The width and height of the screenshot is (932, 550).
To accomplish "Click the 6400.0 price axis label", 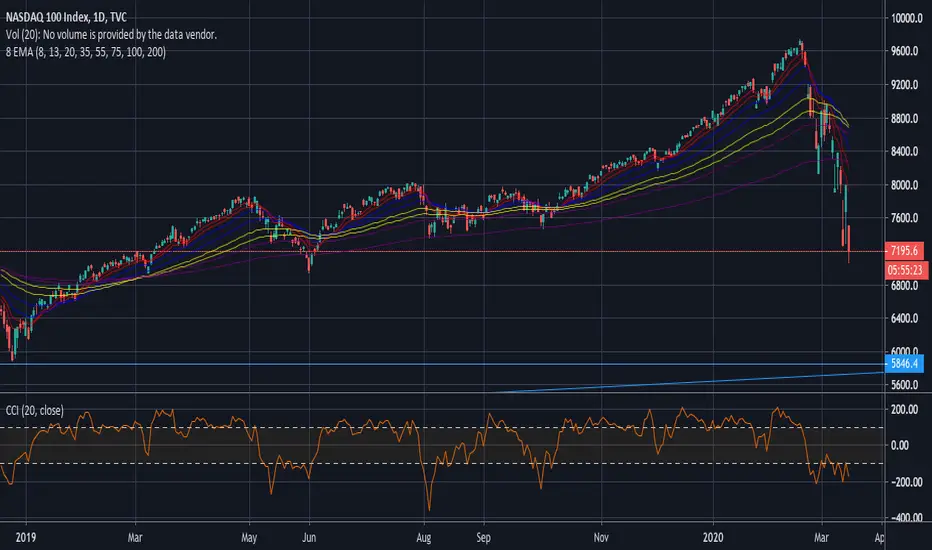I will click(904, 318).
